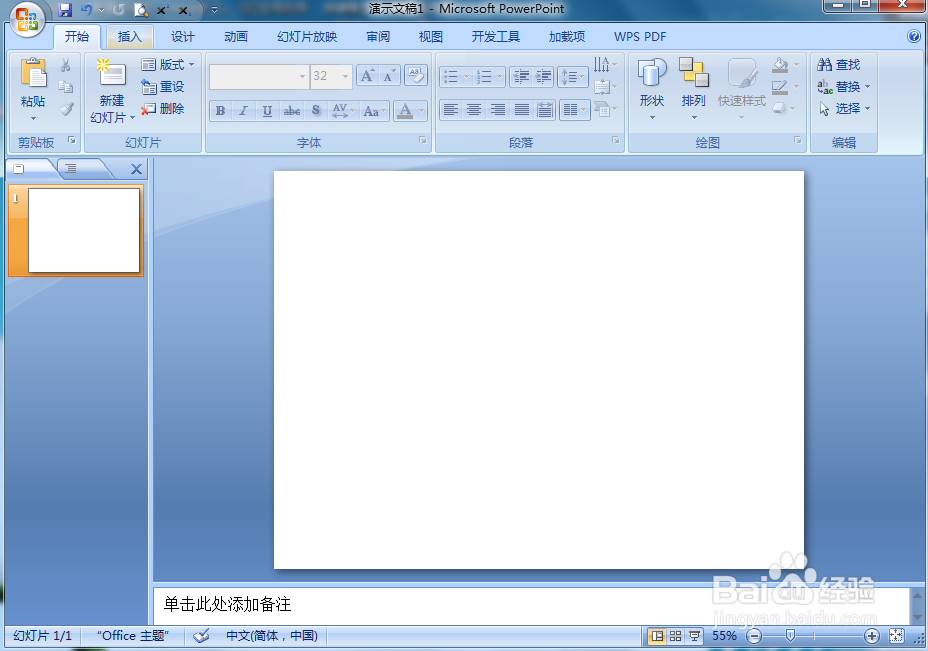928x651 pixels.
Task: Copy the selection using the copy icon
Action: coord(66,86)
